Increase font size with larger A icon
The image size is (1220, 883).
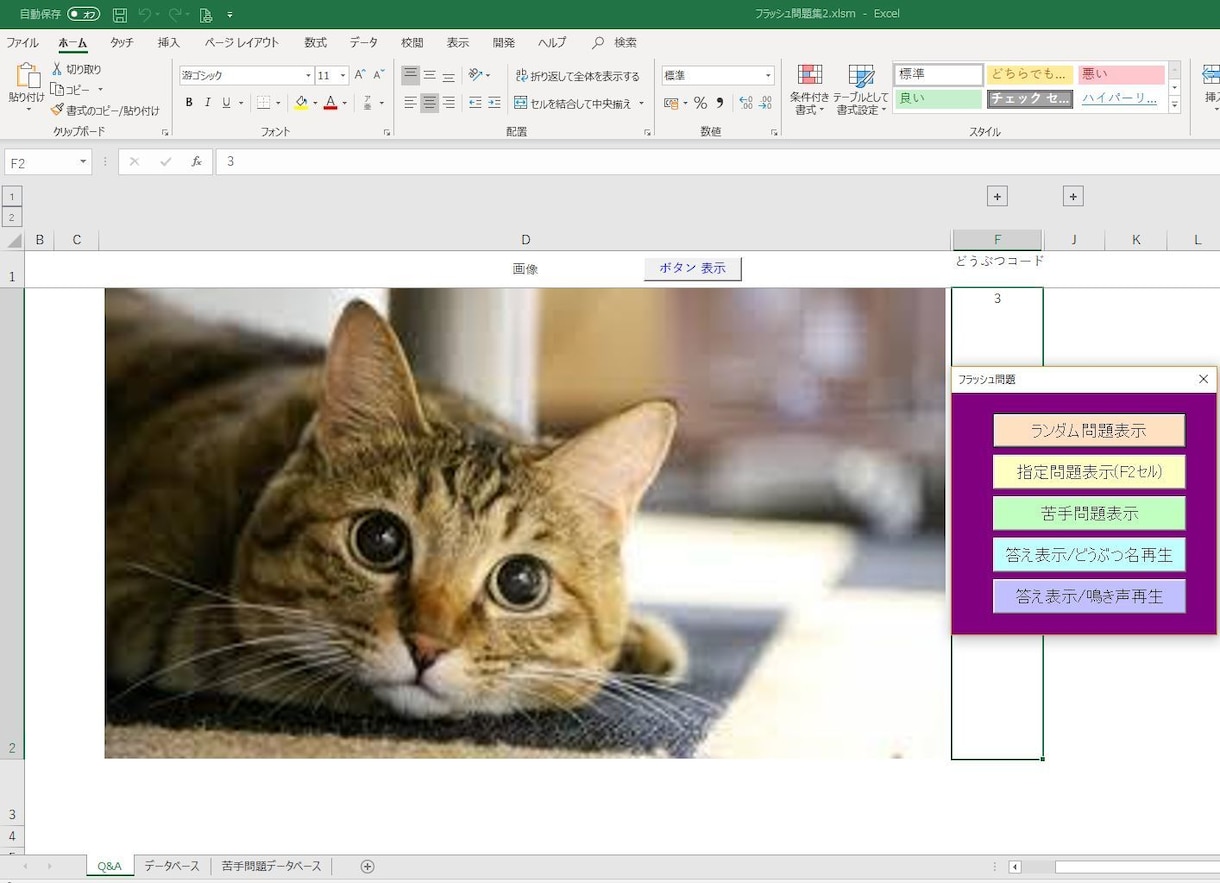pos(360,75)
